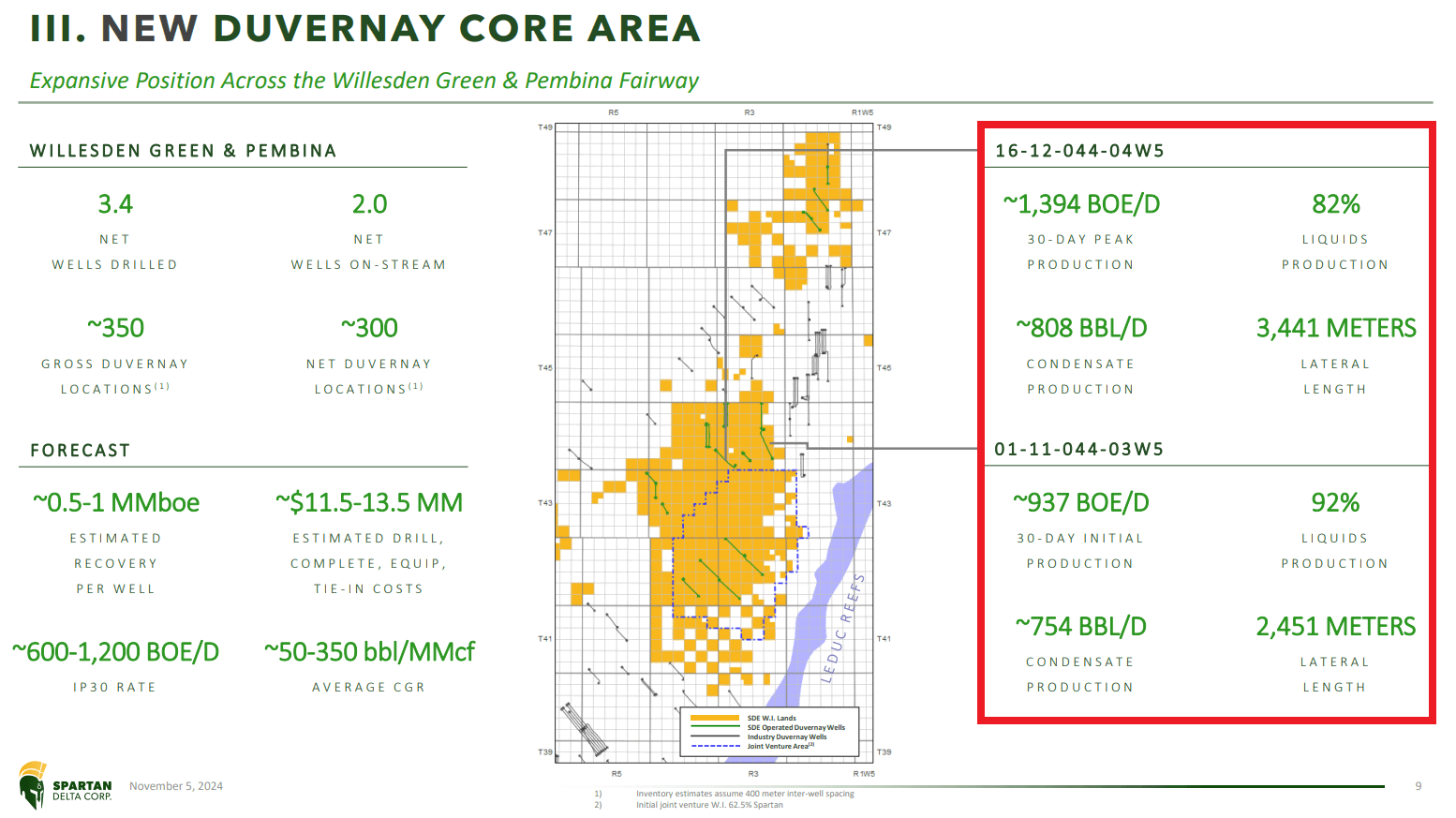The image size is (1456, 818).
Task: Select the yellow color swatch in the map legend
Action: [715, 718]
